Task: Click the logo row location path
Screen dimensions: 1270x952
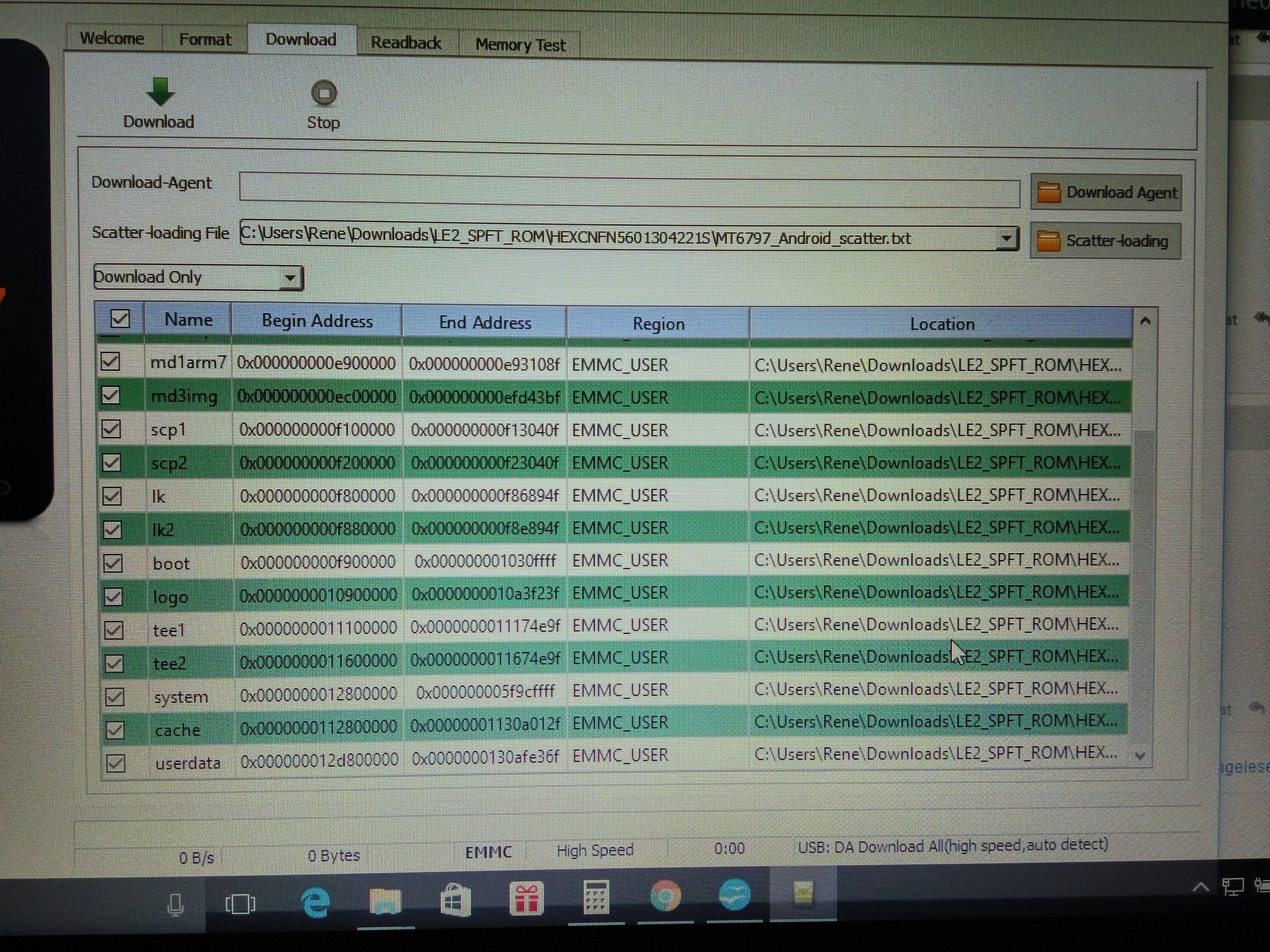Action: coord(937,592)
